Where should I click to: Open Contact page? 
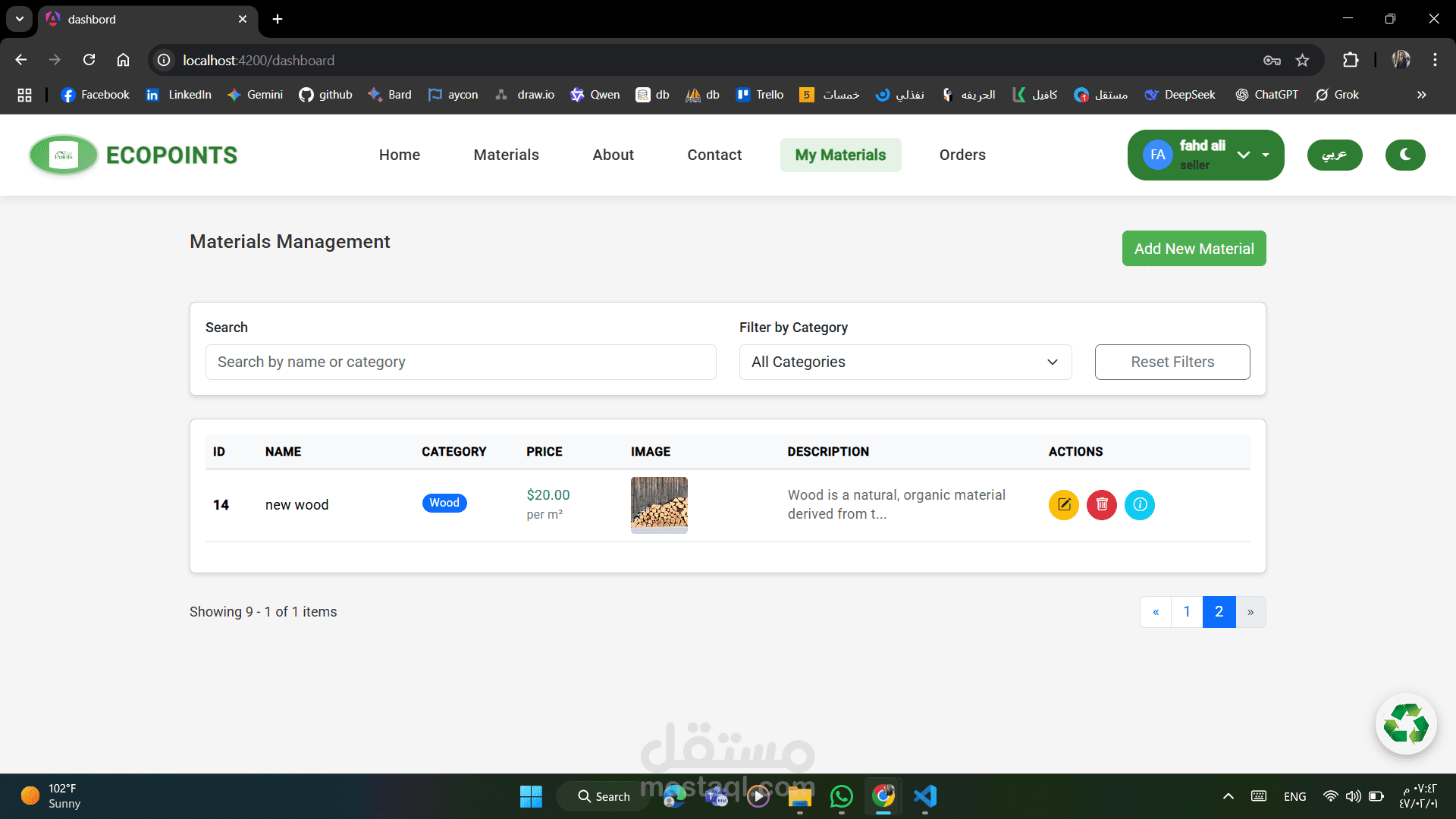click(714, 155)
